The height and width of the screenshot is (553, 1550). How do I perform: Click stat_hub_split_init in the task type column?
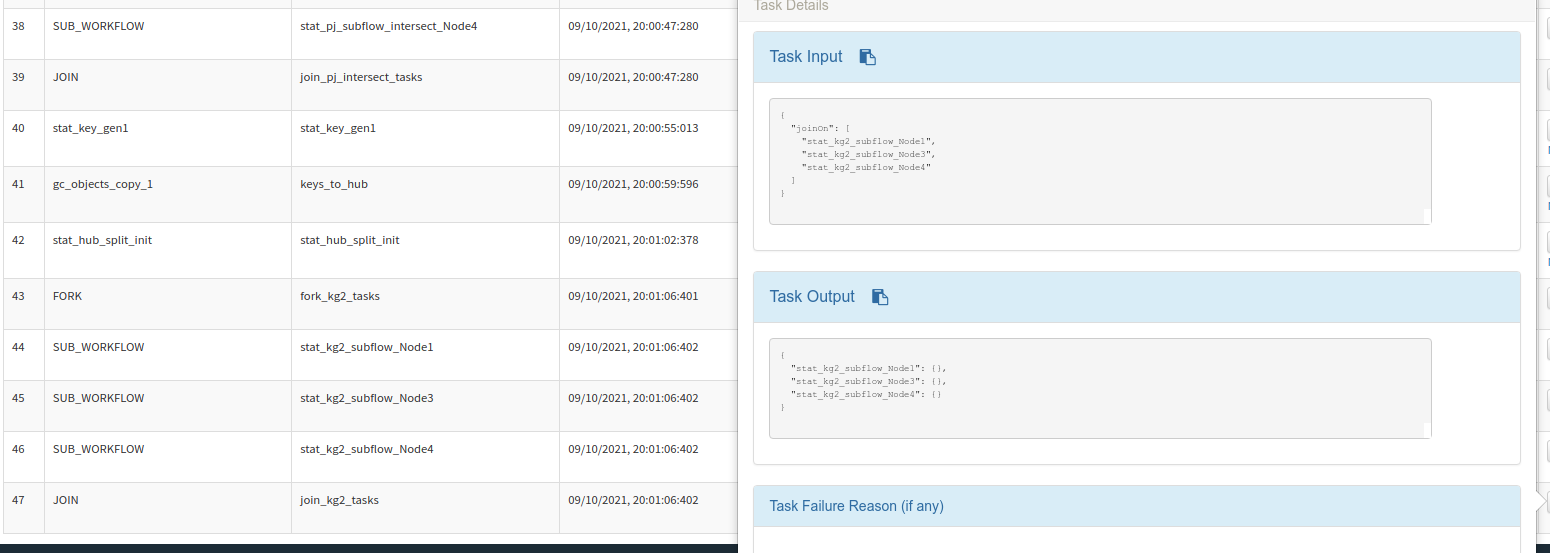(102, 240)
